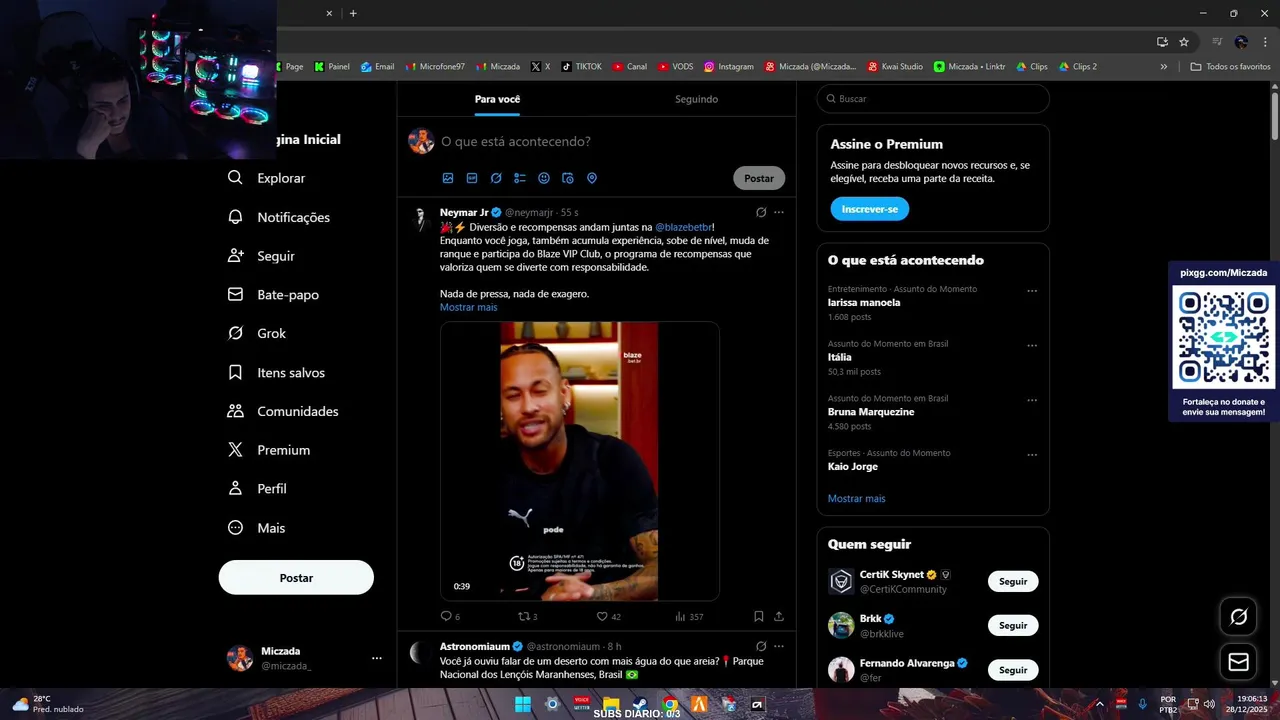This screenshot has height=720, width=1280.
Task: Open Windows Start menu
Action: click(523, 704)
